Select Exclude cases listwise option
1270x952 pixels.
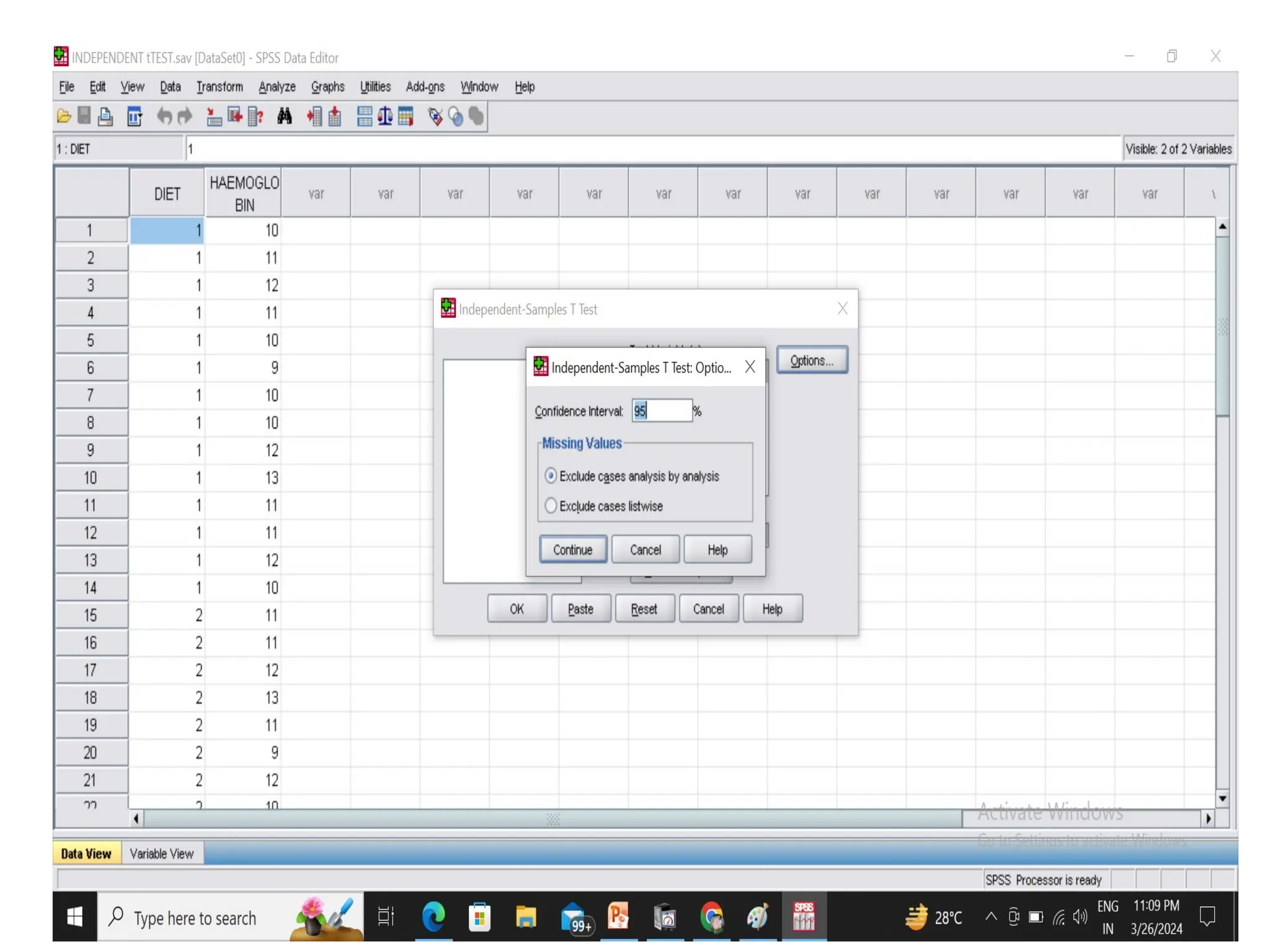click(551, 506)
